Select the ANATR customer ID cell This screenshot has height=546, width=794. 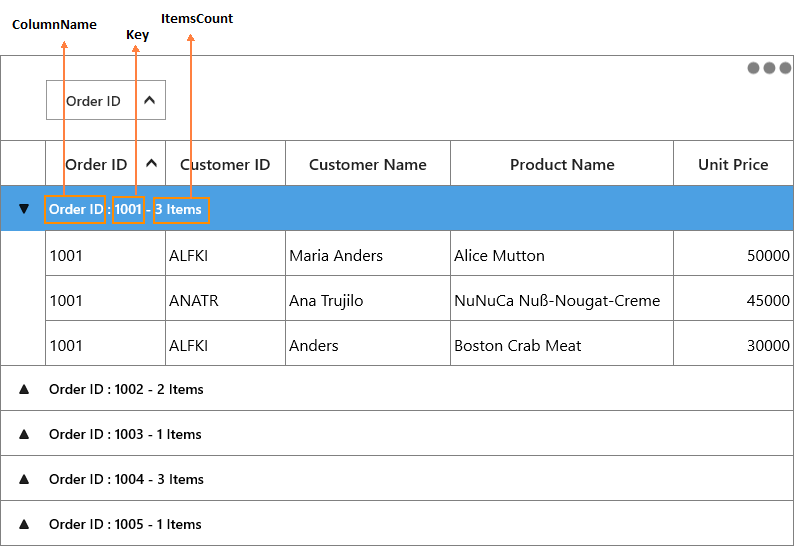225,298
